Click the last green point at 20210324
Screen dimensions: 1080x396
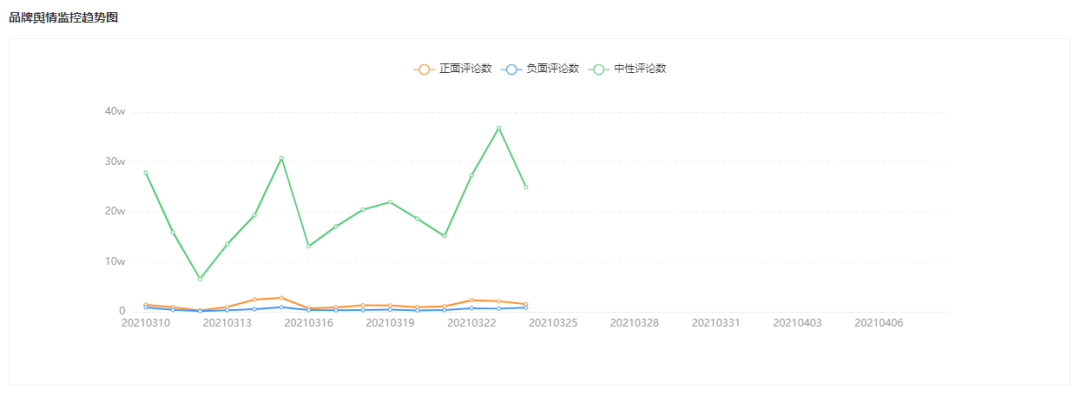(526, 187)
